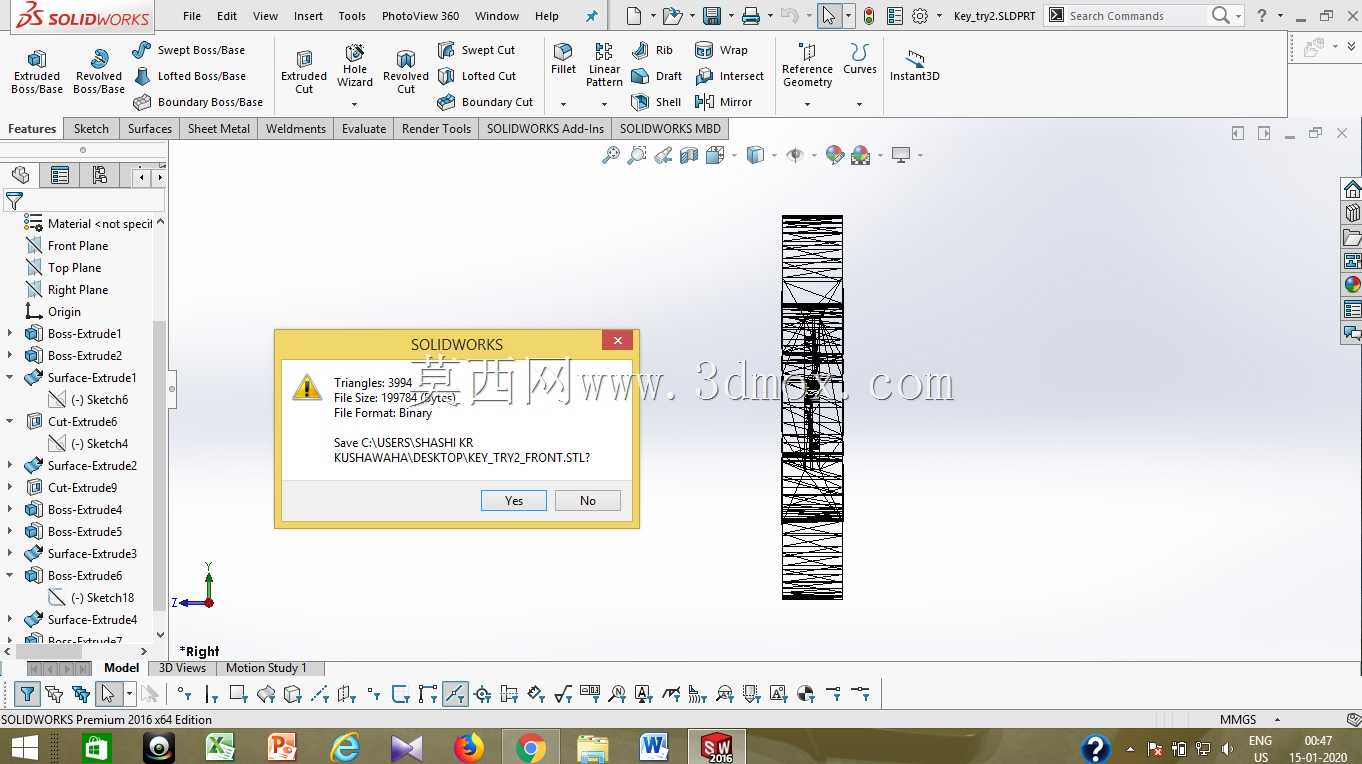The image size is (1362, 764).
Task: Collapse the Cut-Extrude6 feature
Action: click(x=10, y=422)
